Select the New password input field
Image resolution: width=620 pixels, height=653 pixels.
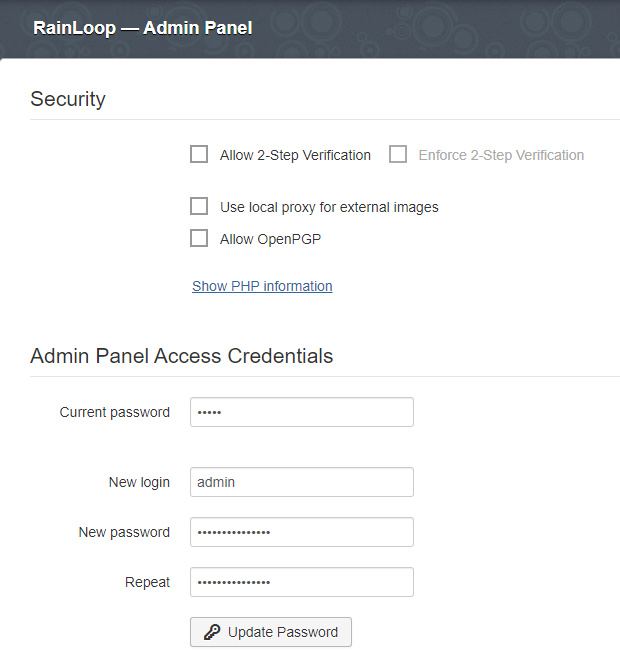(x=301, y=532)
